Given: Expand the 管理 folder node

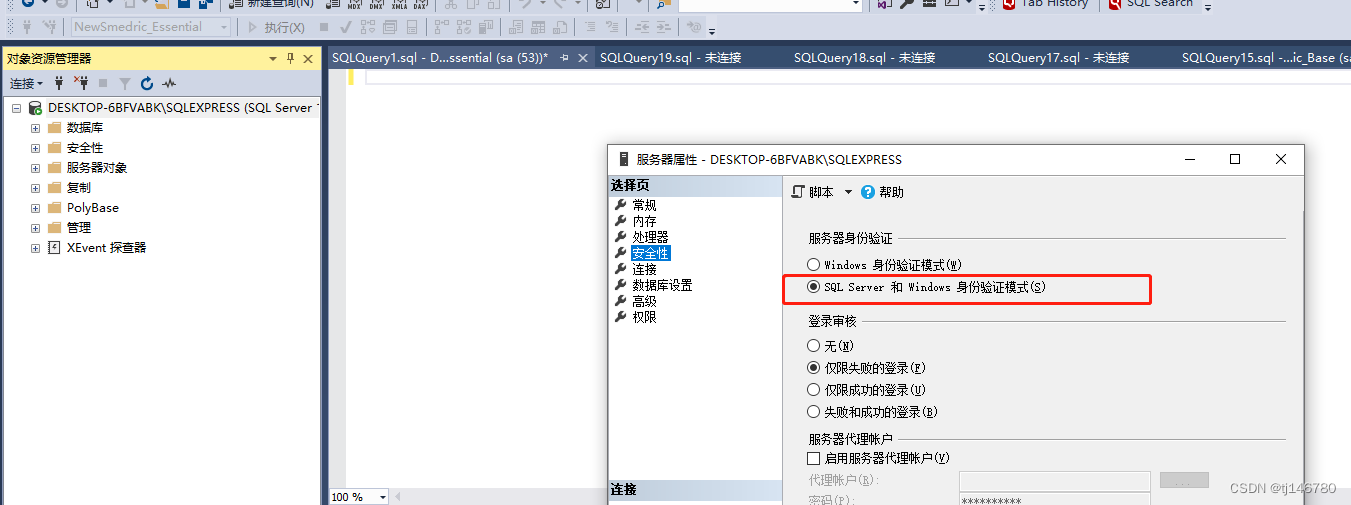Looking at the screenshot, I should 36,228.
